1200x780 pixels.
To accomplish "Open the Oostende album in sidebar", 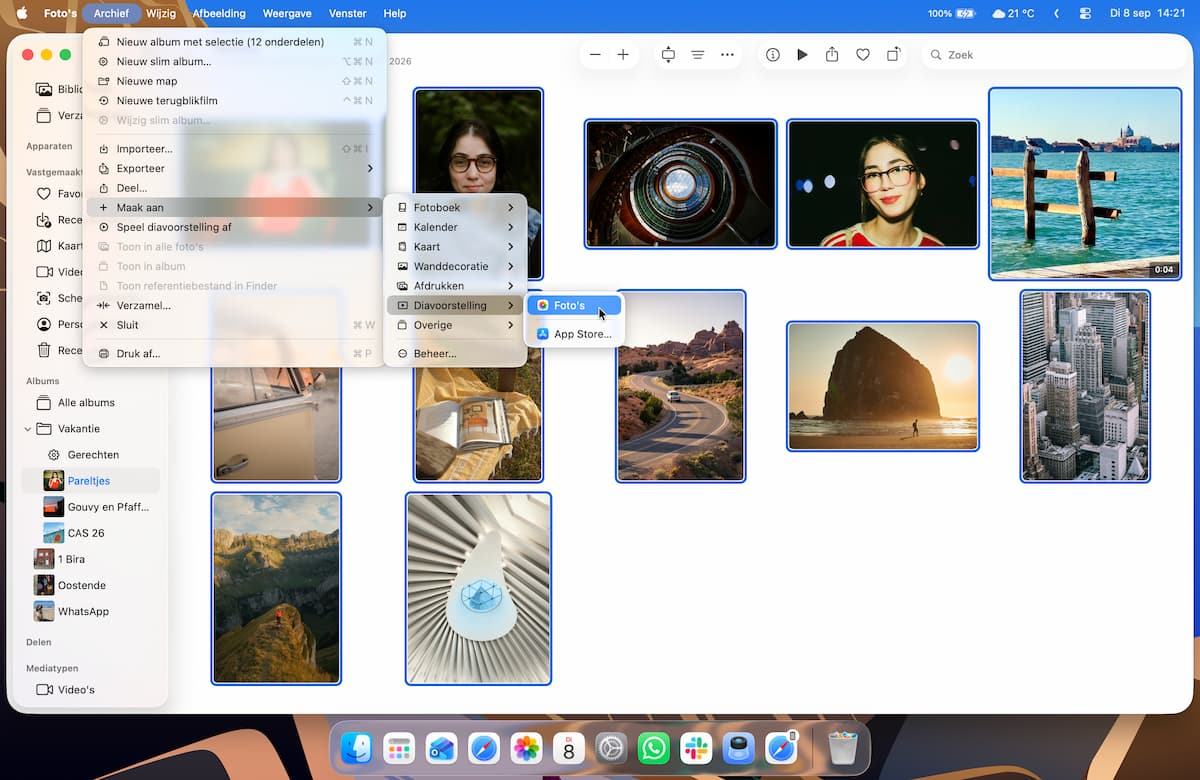I will (90, 585).
